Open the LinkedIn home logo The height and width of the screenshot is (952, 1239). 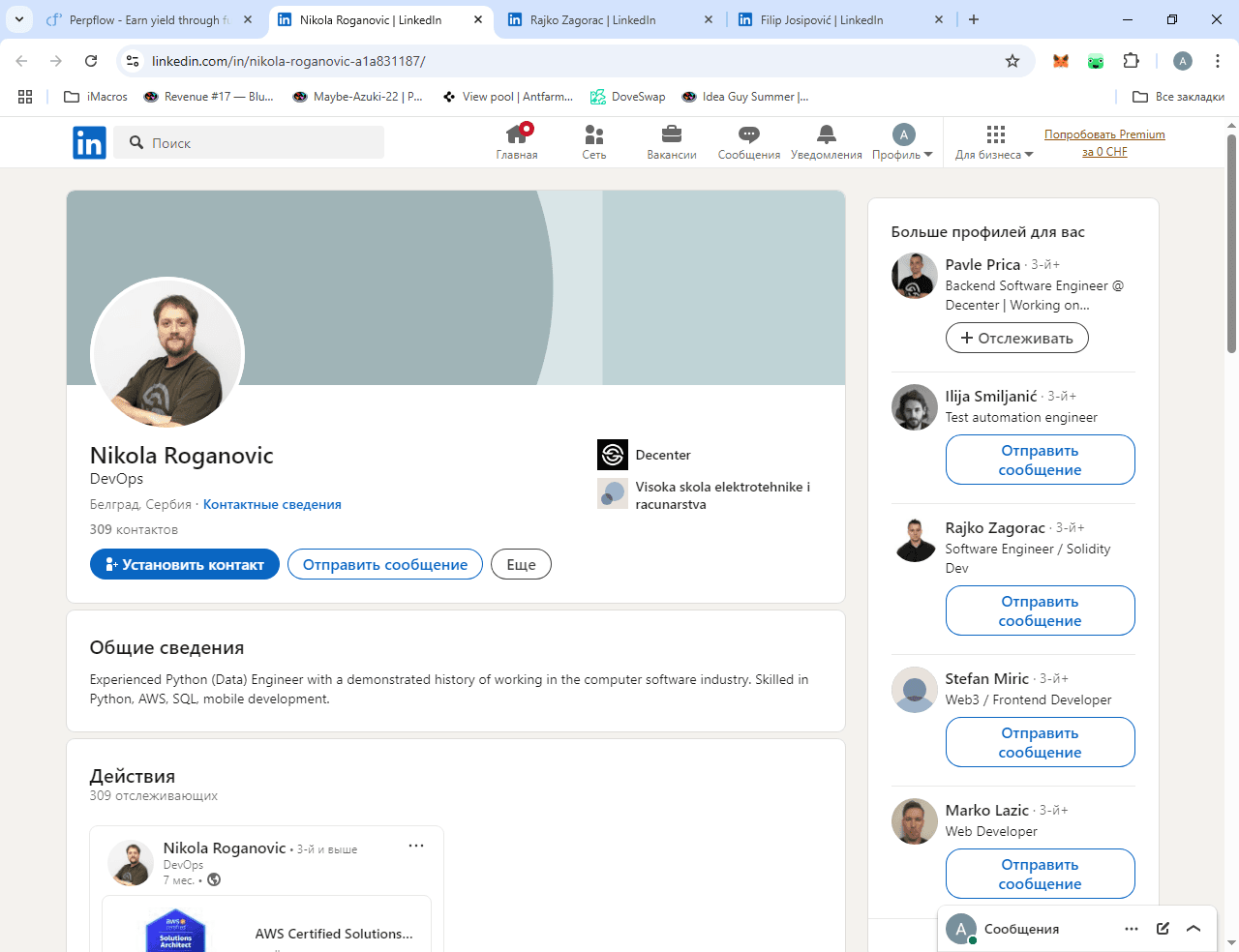[89, 143]
